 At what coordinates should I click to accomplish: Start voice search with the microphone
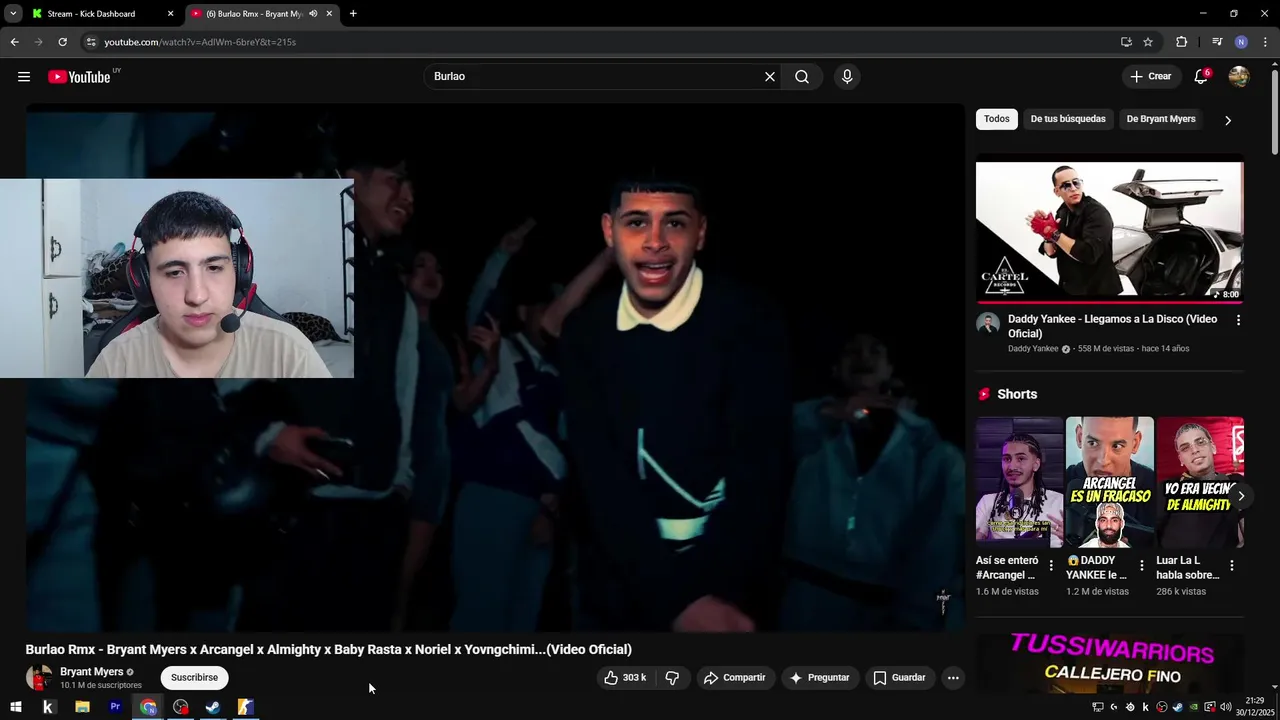tap(847, 77)
